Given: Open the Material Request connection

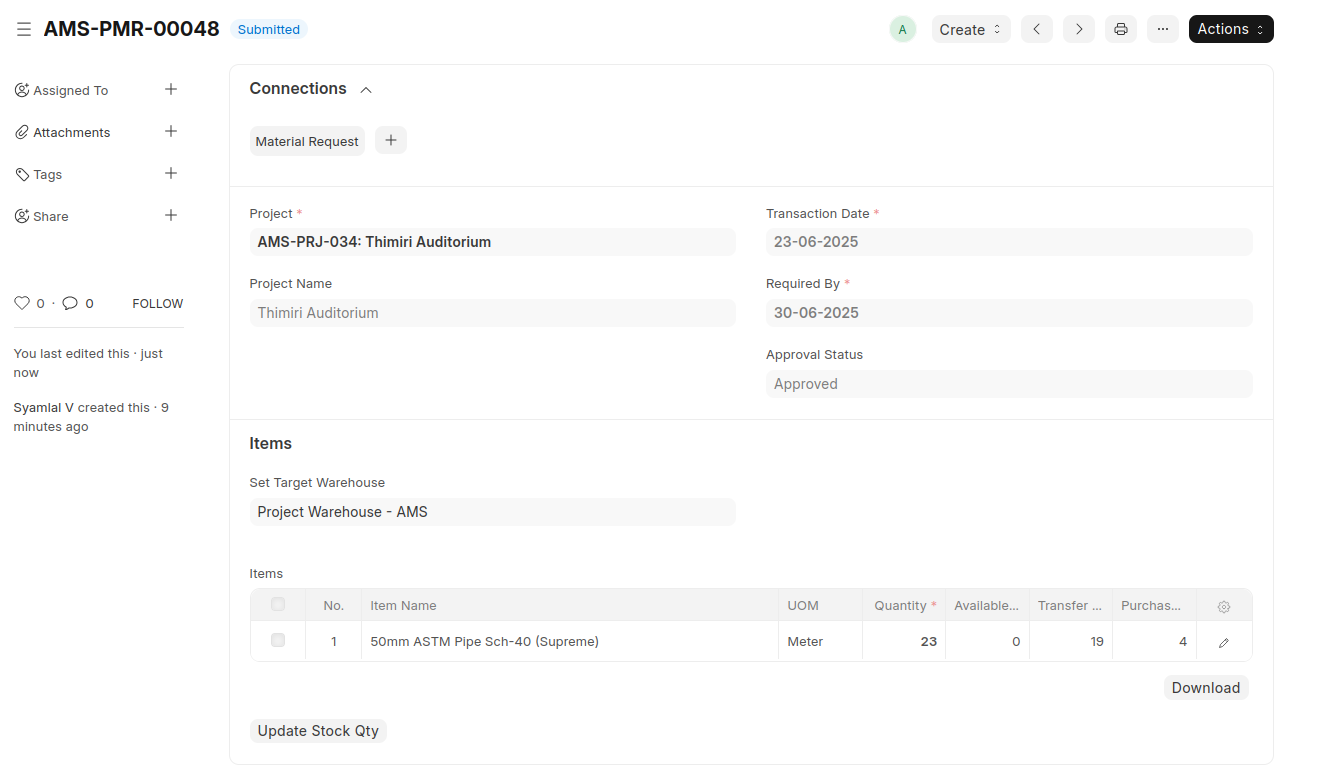Looking at the screenshot, I should 307,141.
